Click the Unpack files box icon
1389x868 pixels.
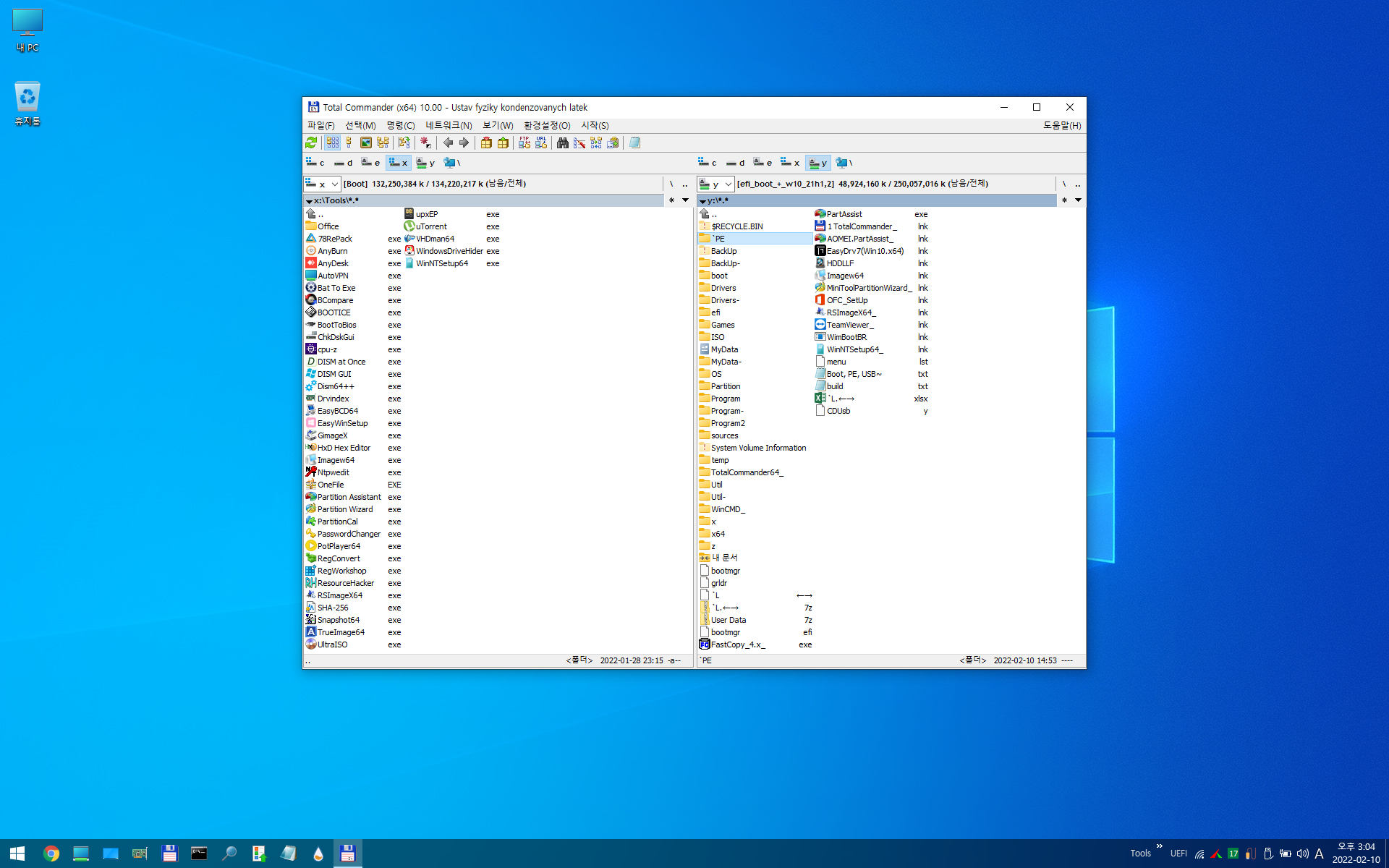point(503,143)
